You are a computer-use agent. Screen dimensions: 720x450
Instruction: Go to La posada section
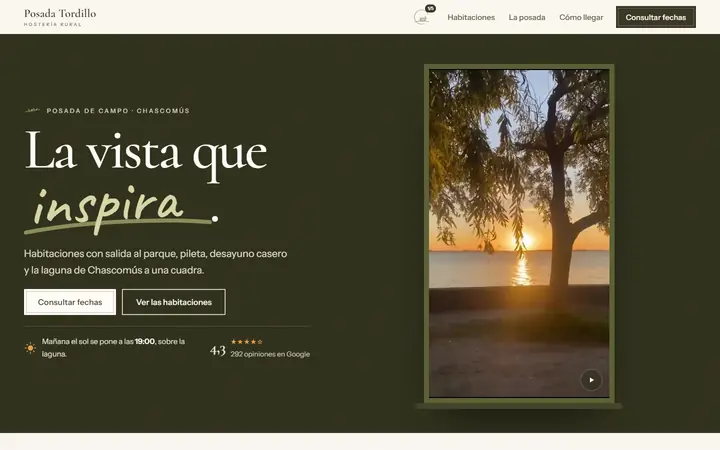[527, 17]
